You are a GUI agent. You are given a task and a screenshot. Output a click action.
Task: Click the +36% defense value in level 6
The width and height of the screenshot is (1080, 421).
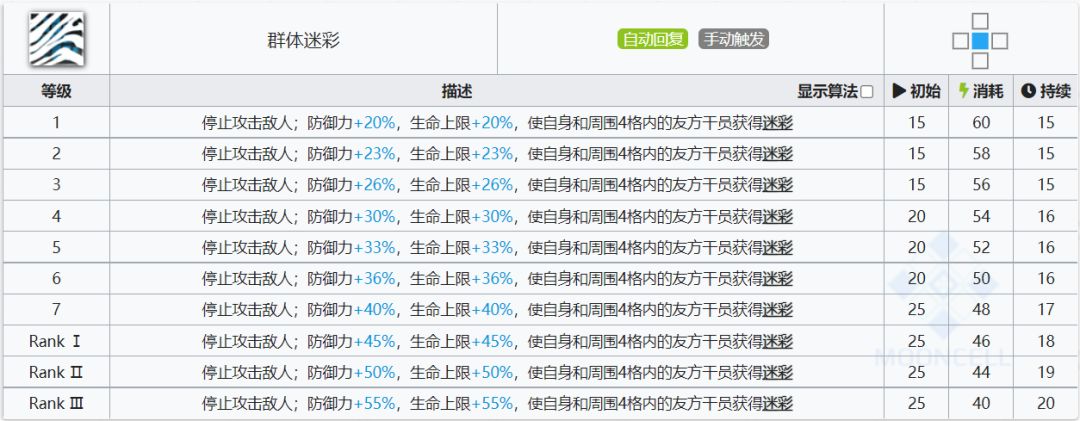coord(375,279)
